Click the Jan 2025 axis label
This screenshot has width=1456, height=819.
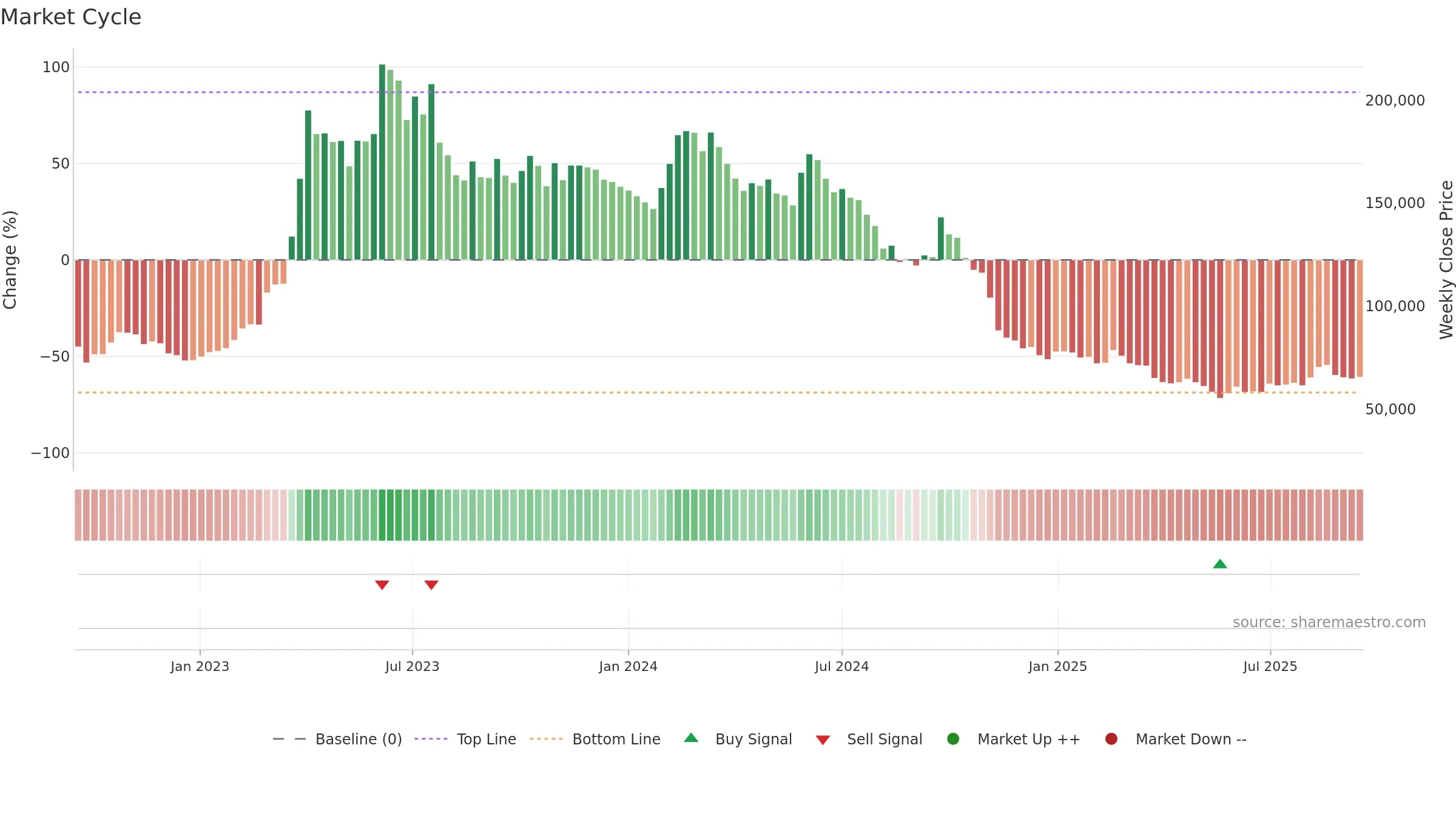tap(1057, 666)
